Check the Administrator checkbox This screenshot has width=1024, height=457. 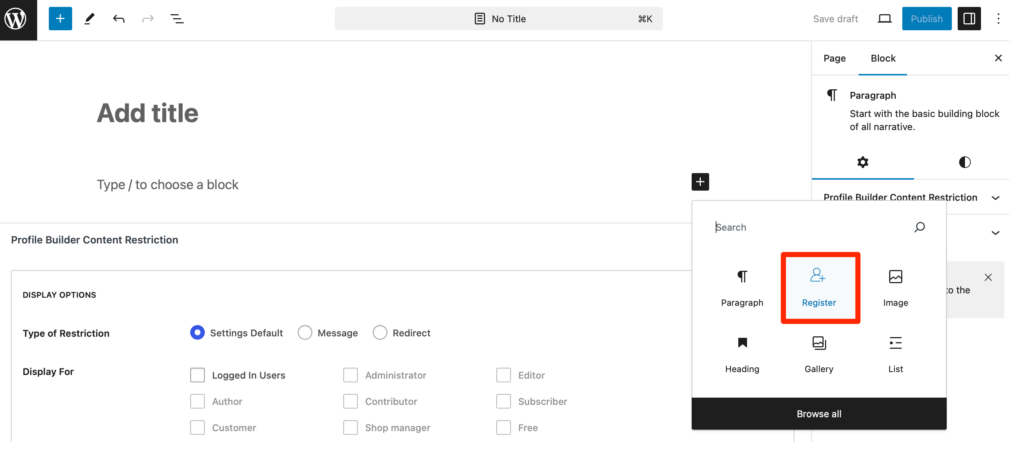click(351, 375)
